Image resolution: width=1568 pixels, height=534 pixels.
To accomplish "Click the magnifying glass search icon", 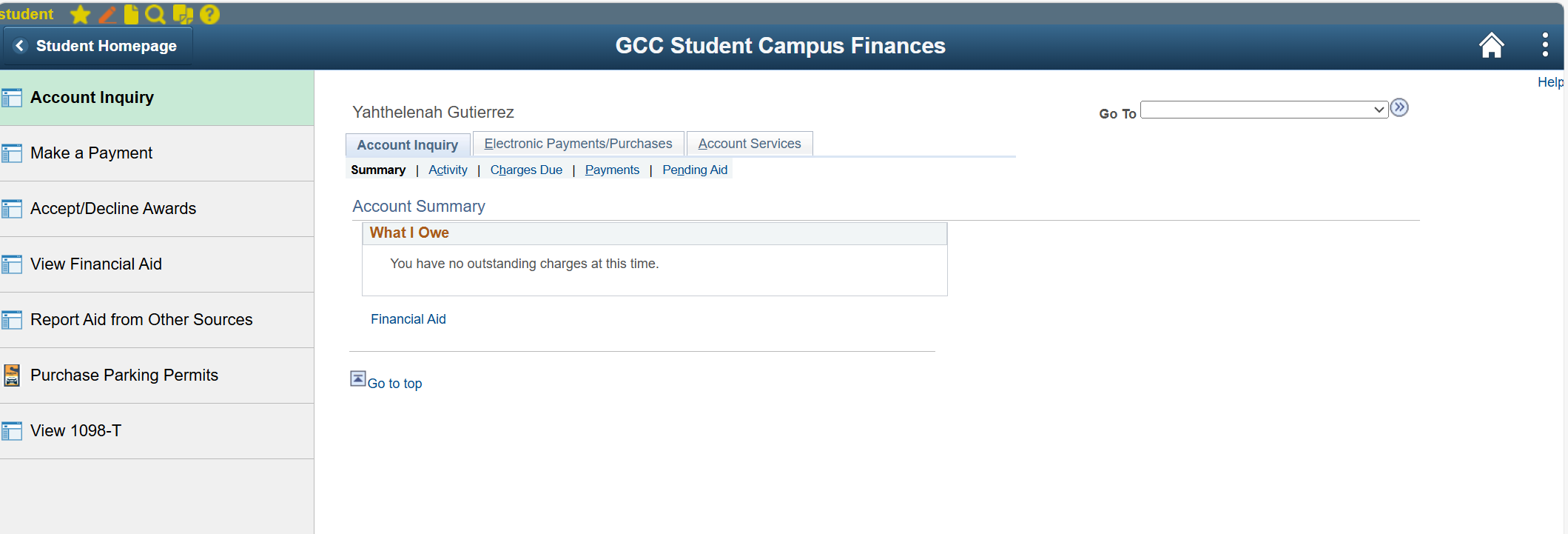I will 155,14.
